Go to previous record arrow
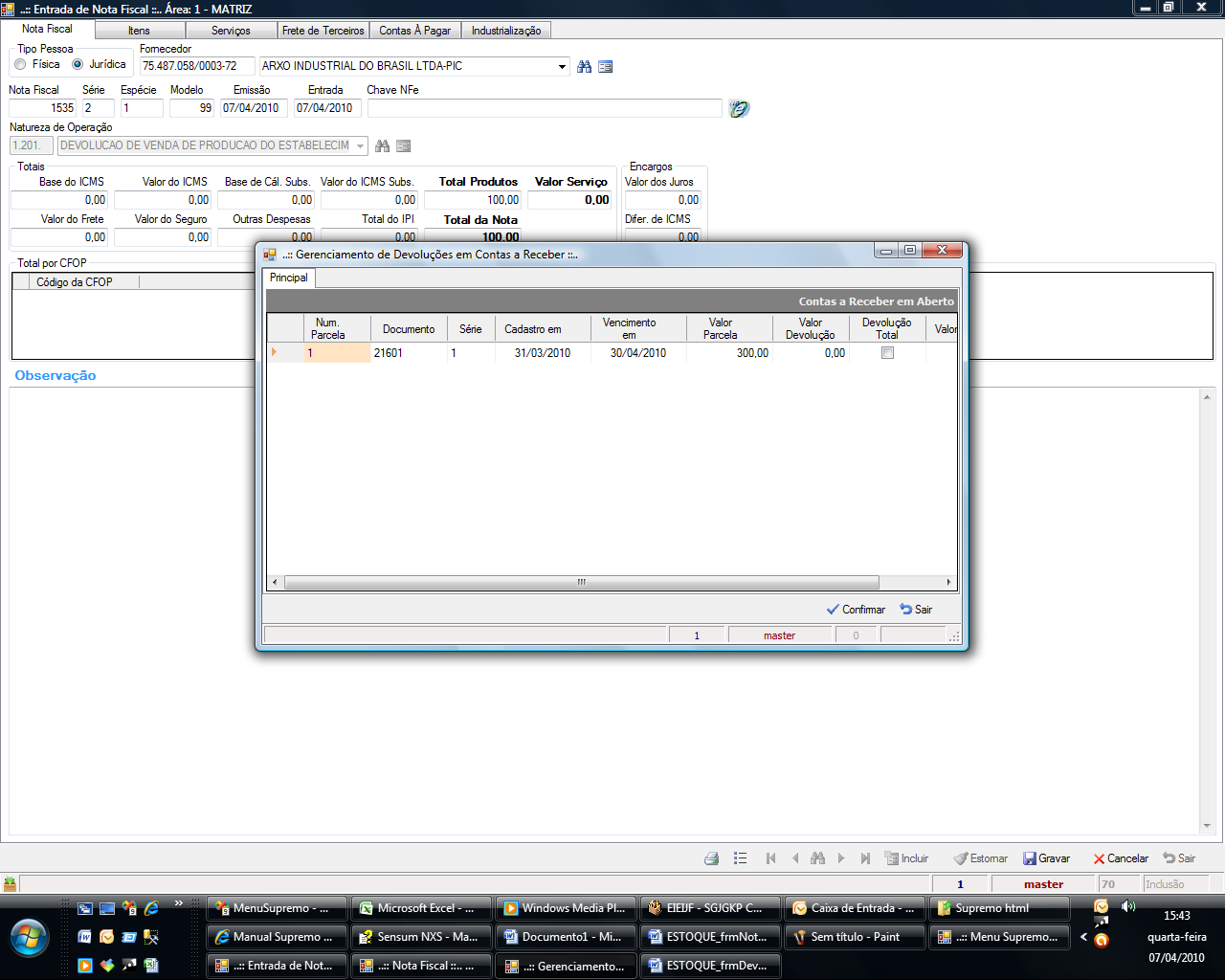 [795, 858]
